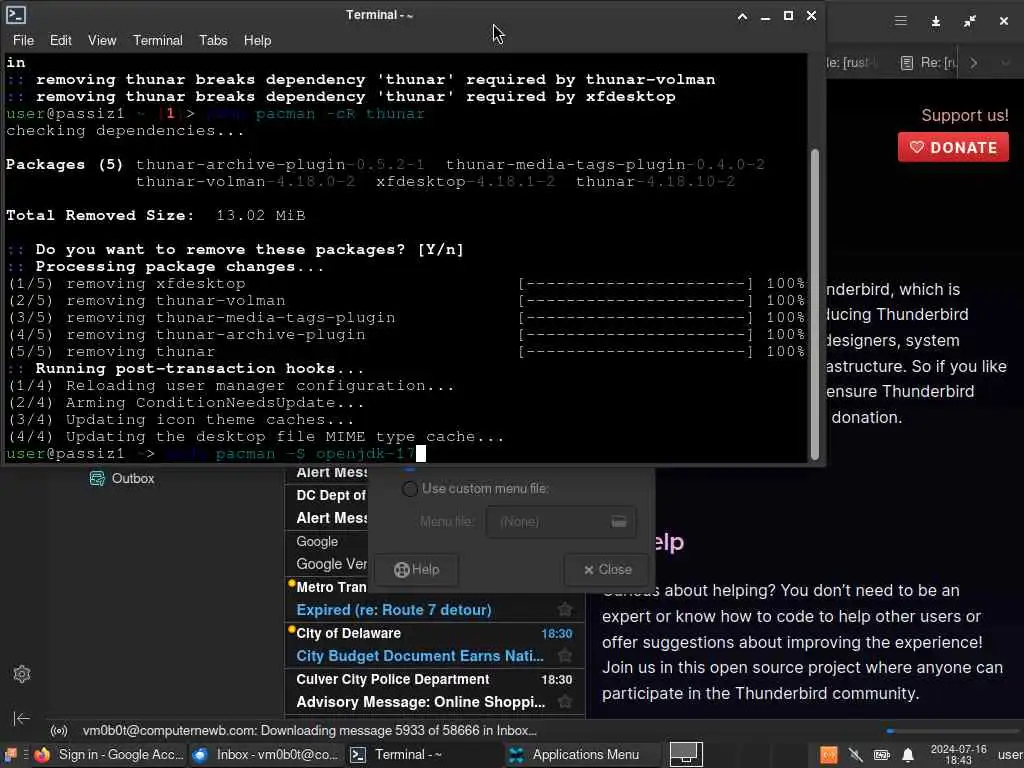Open 'Expired (re: Route 7 detour)' message
The image size is (1024, 768).
pos(393,610)
